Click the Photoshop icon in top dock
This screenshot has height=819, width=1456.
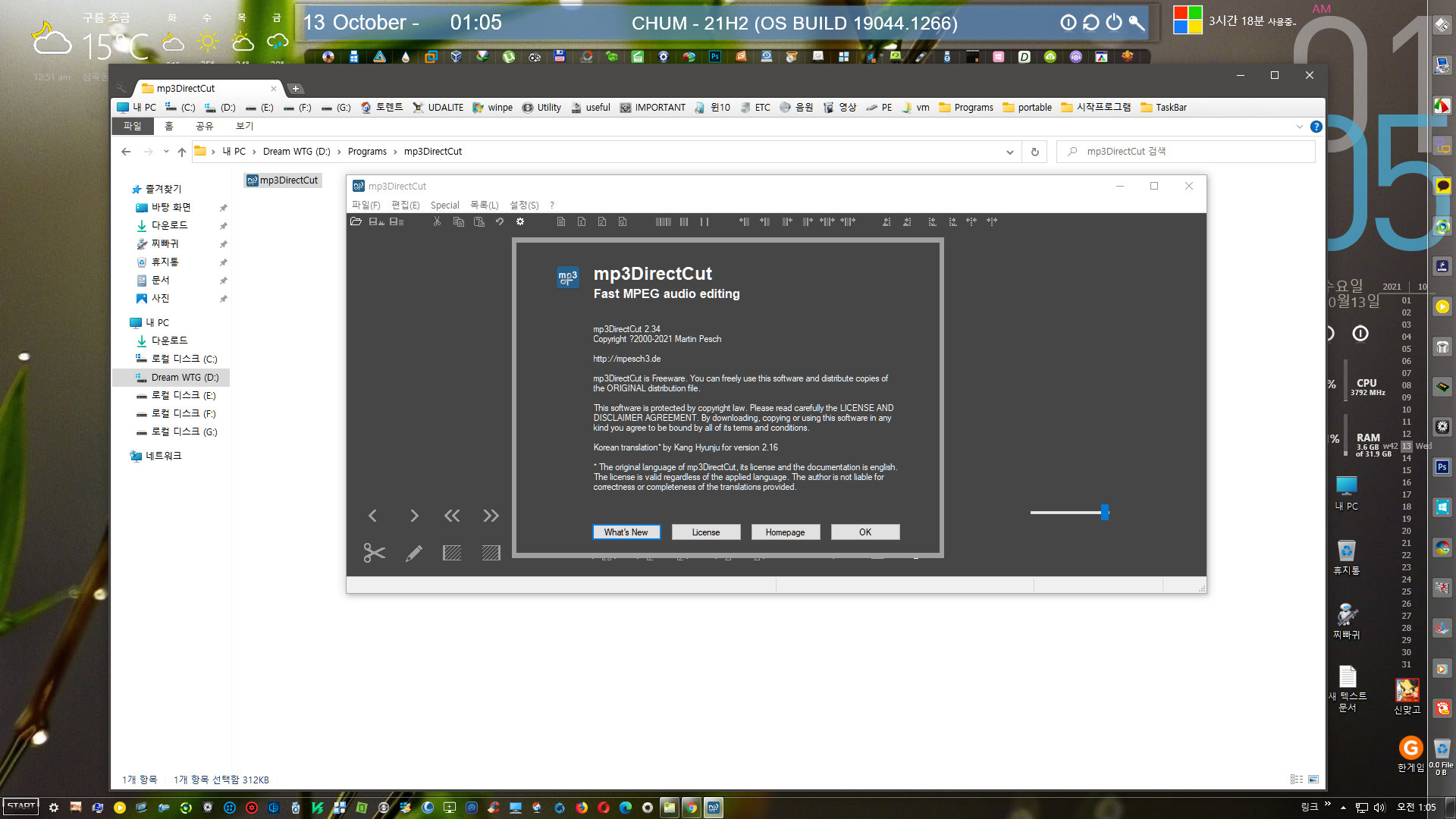pyautogui.click(x=715, y=57)
